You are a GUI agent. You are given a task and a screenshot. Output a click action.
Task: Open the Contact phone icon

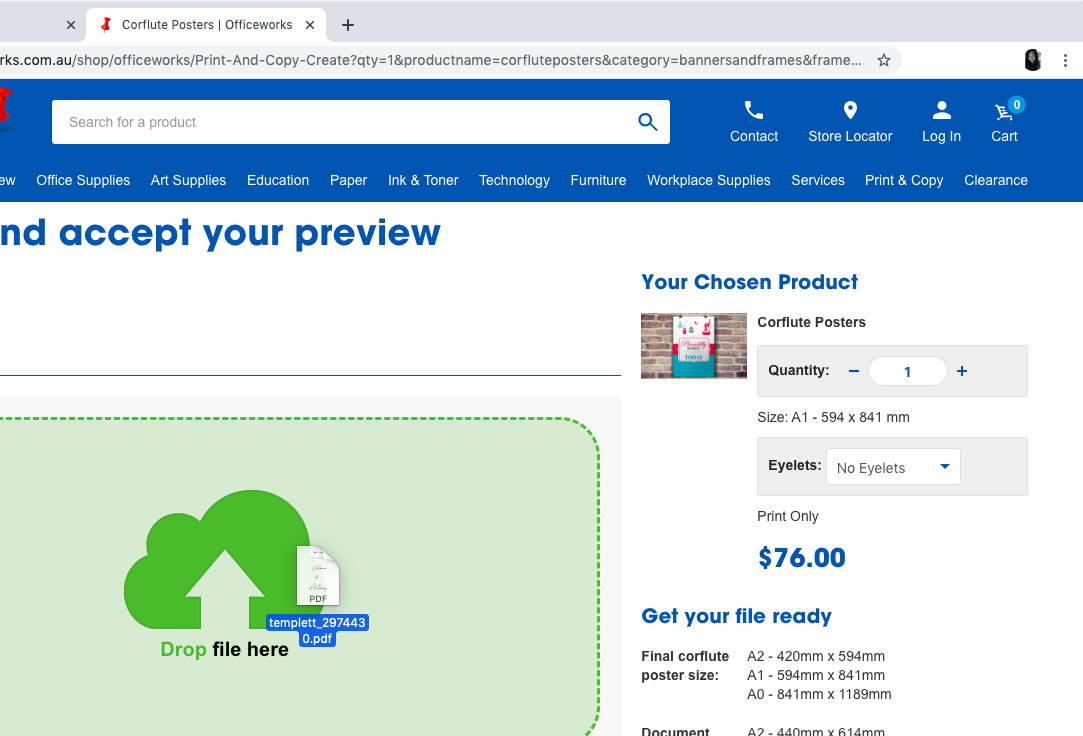point(754,110)
